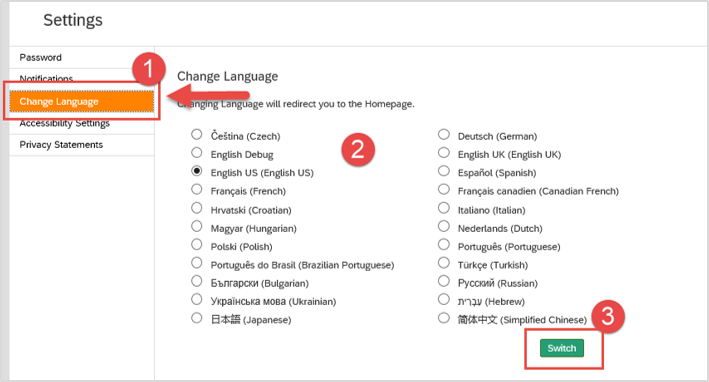Select 简体中文 (Simplified Chinese) option
709x382 pixels.
coord(444,318)
